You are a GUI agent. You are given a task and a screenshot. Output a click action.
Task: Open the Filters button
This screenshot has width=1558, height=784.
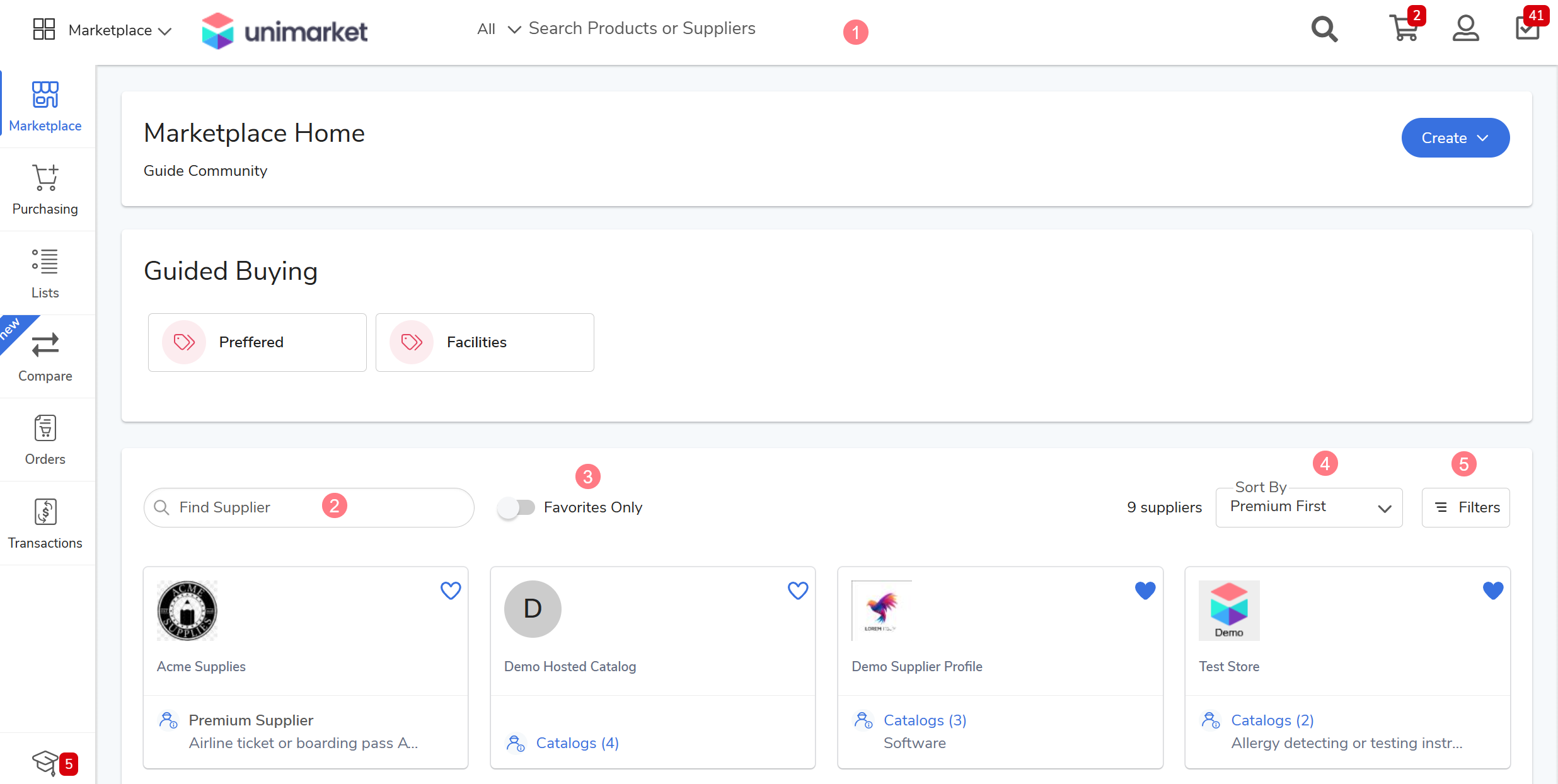click(1465, 507)
